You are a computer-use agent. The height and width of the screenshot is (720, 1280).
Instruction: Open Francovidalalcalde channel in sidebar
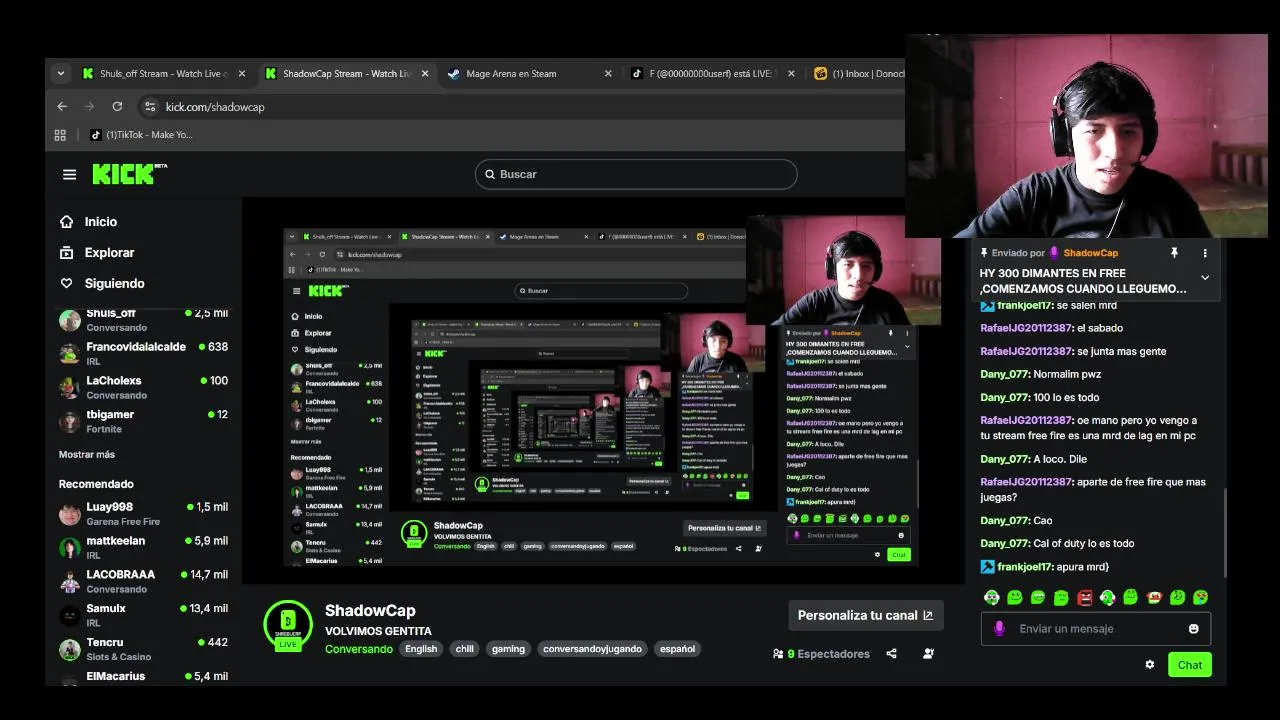tap(143, 354)
